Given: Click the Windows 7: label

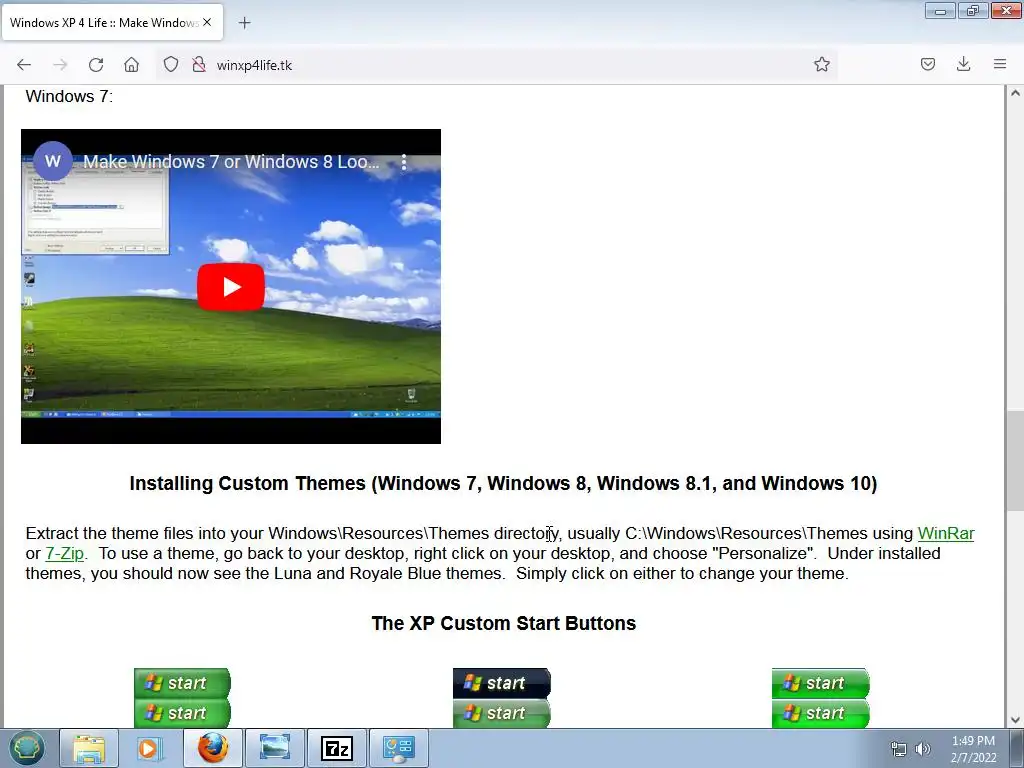Looking at the screenshot, I should [x=69, y=96].
